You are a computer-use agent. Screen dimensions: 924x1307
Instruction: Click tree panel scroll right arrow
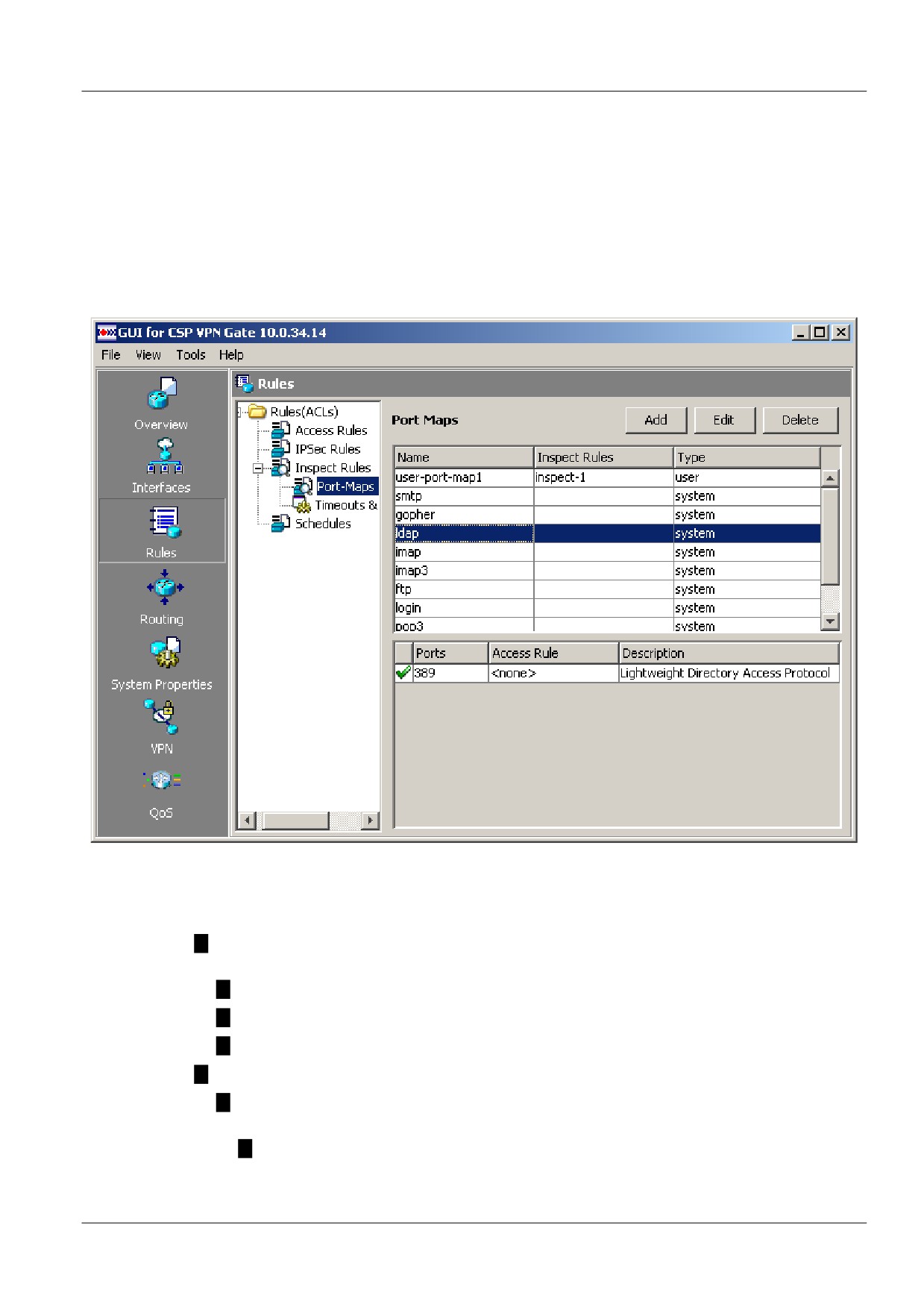pyautogui.click(x=369, y=820)
